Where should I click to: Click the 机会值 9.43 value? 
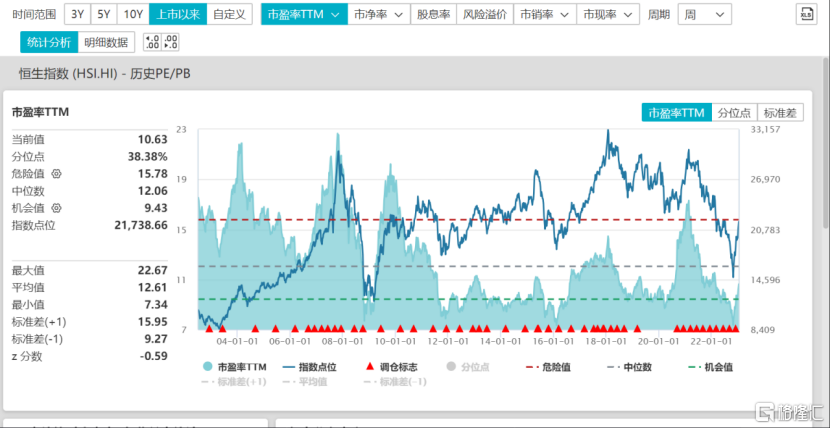click(x=155, y=208)
